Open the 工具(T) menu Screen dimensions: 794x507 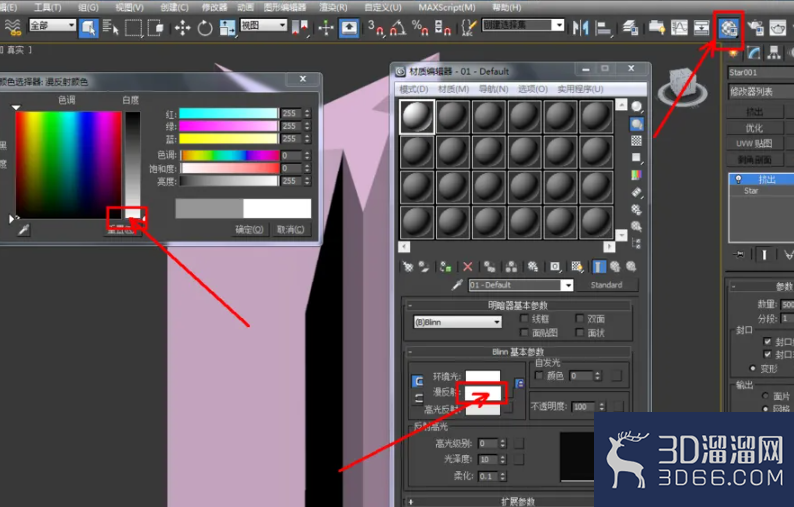pyautogui.click(x=48, y=7)
